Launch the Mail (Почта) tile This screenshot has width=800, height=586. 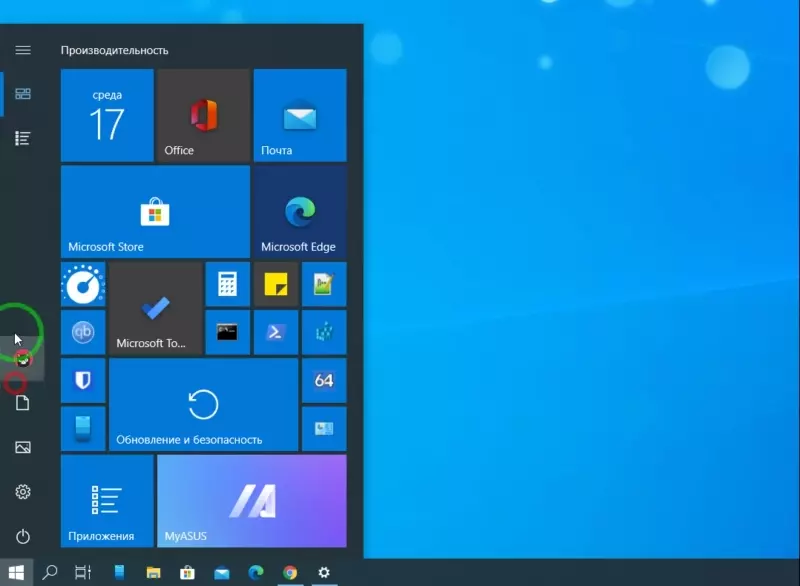coord(299,115)
